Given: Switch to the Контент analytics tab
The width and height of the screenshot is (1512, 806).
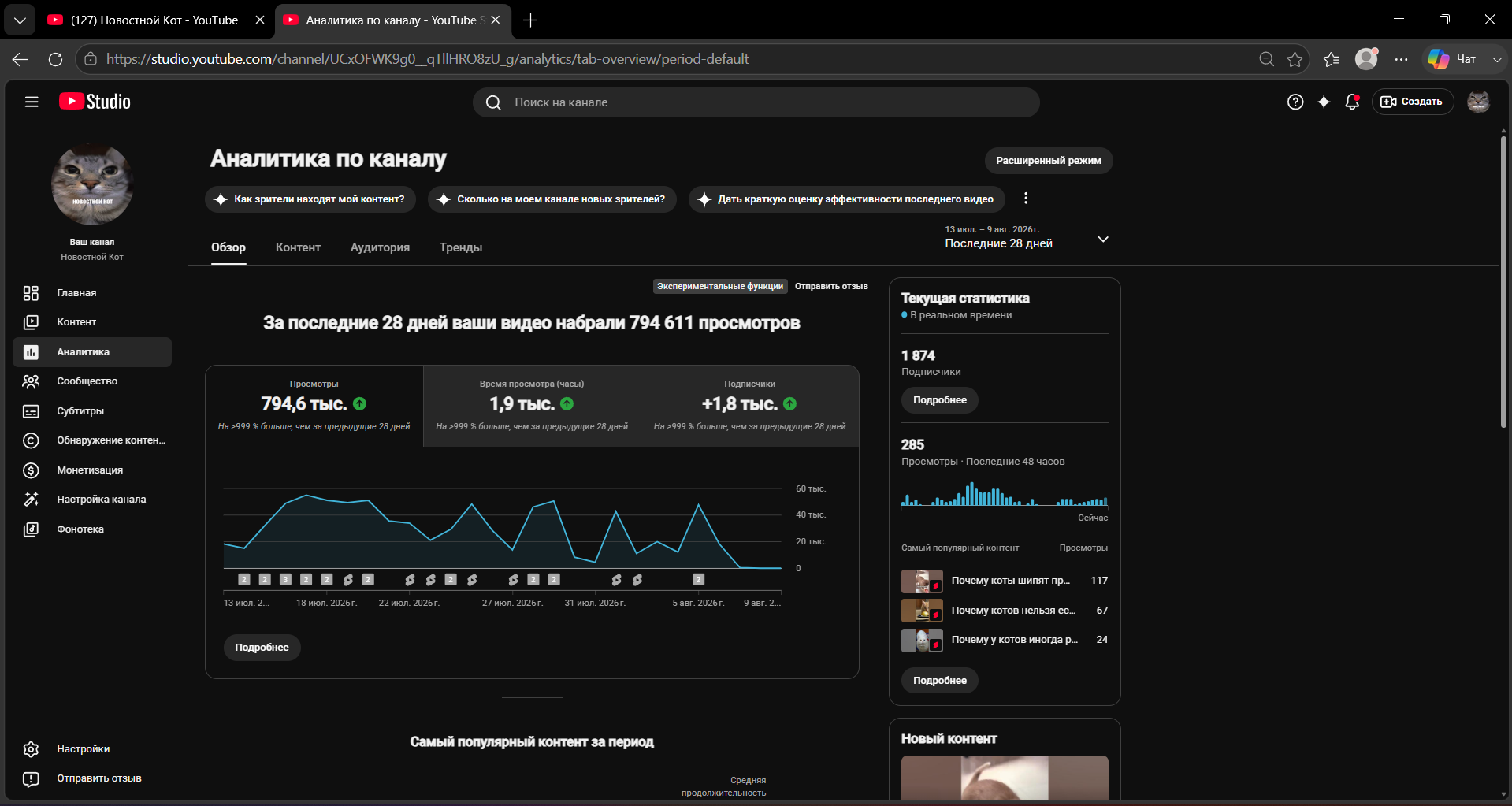Looking at the screenshot, I should (x=298, y=247).
